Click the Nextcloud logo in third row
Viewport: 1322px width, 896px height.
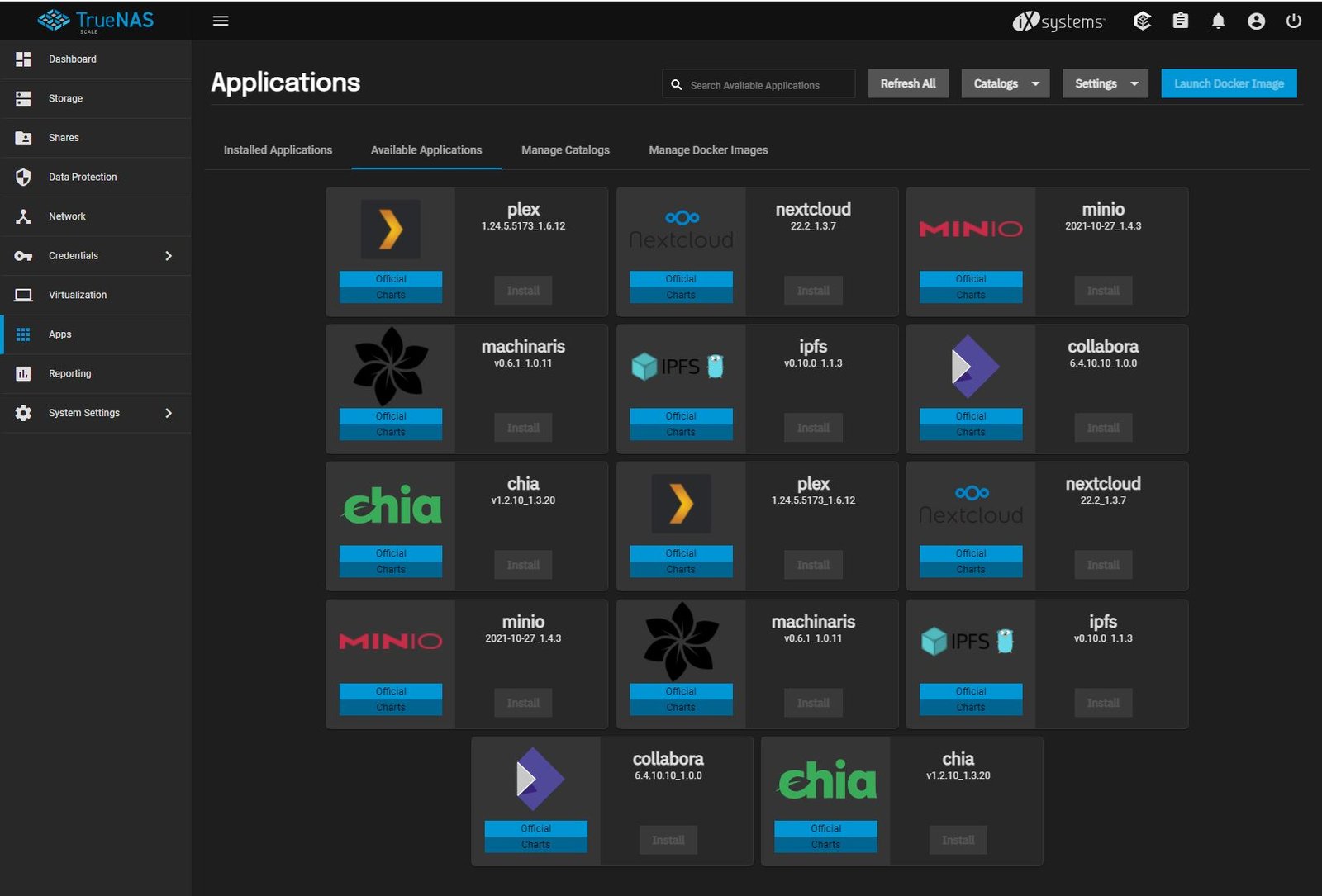971,505
